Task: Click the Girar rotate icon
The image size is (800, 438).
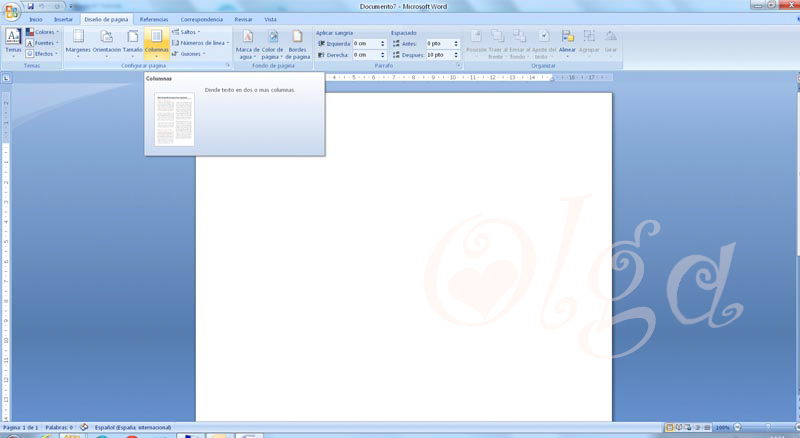Action: coord(611,36)
